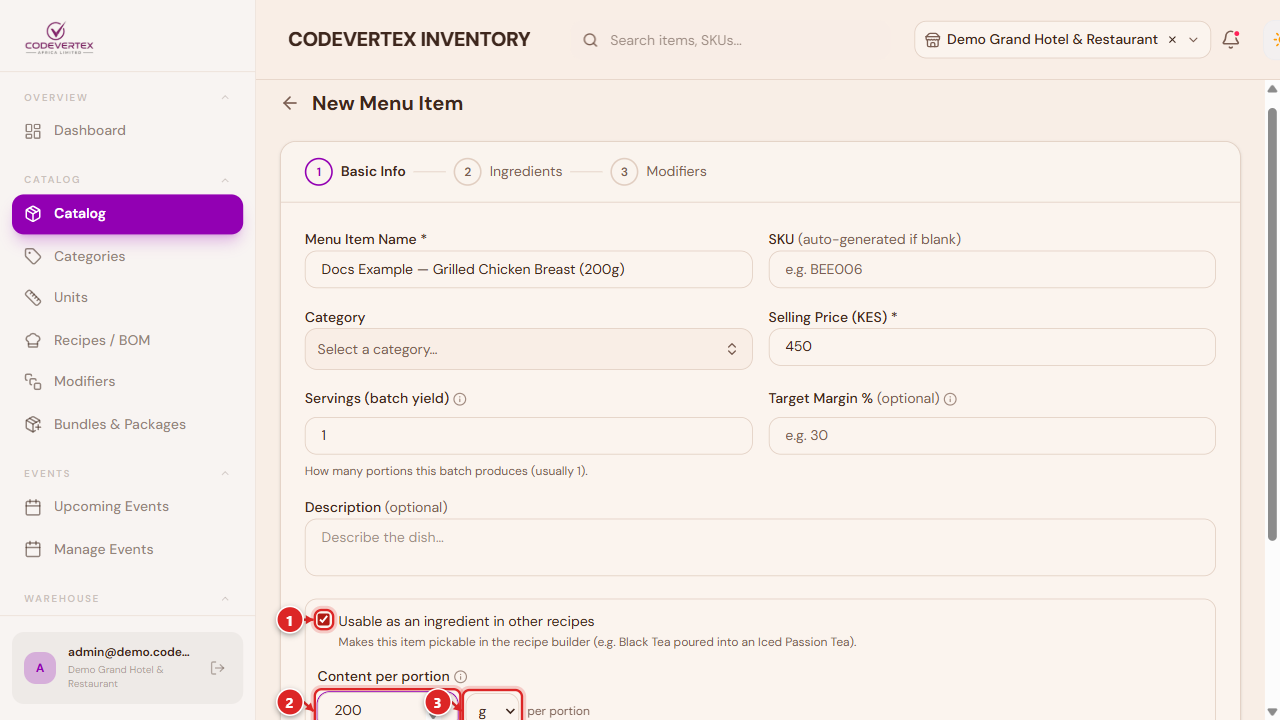Click the Target Margin % field
The image size is (1280, 720).
[x=992, y=436]
